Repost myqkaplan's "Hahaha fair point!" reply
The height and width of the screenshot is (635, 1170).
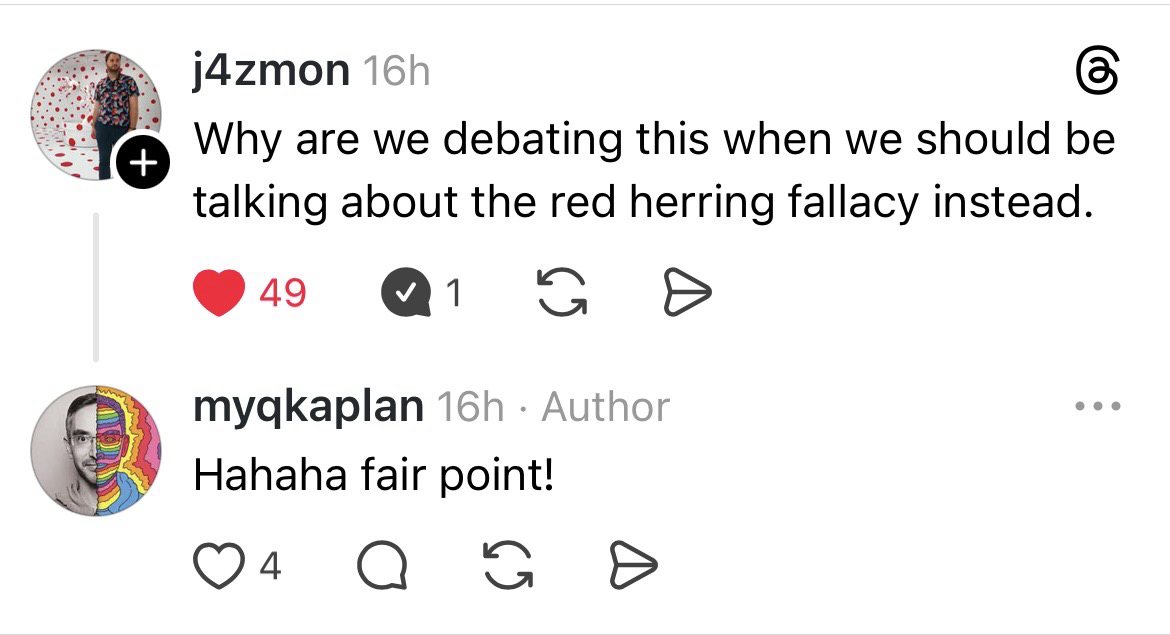(506, 567)
